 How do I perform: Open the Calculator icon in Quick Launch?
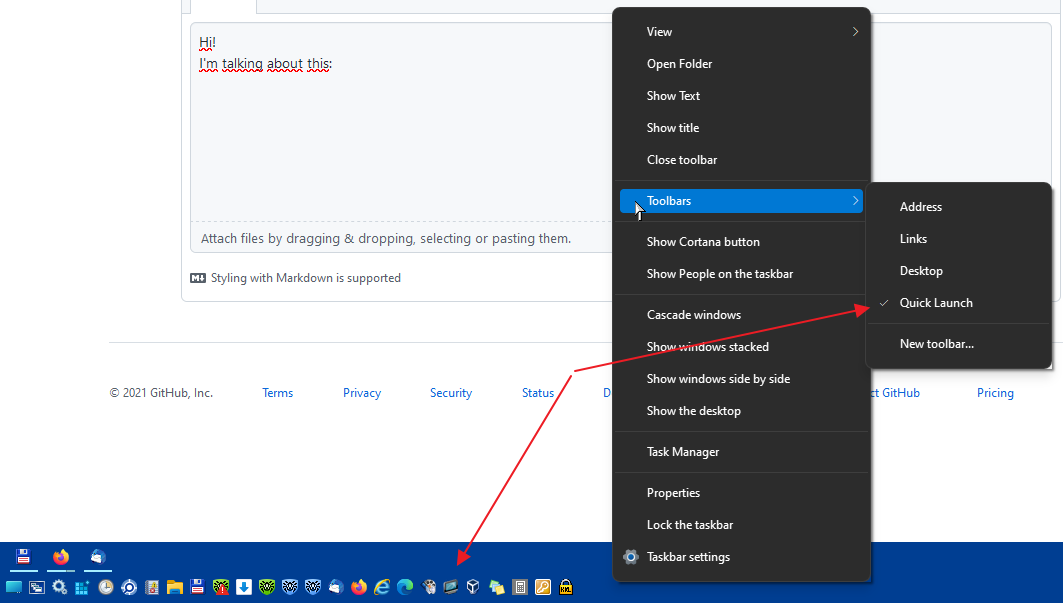[520, 587]
